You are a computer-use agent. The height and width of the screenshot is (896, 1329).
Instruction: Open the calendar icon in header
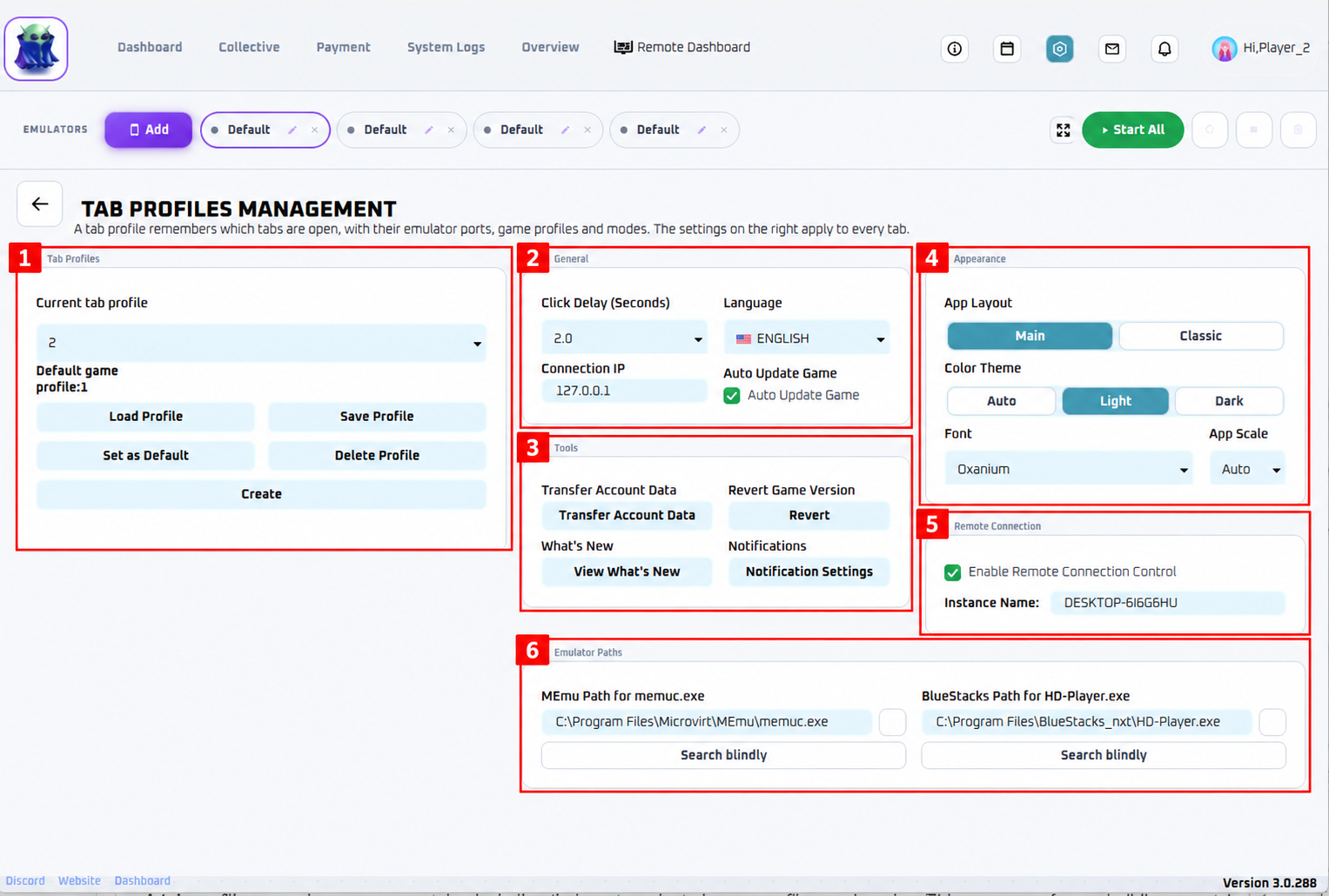pyautogui.click(x=1007, y=49)
